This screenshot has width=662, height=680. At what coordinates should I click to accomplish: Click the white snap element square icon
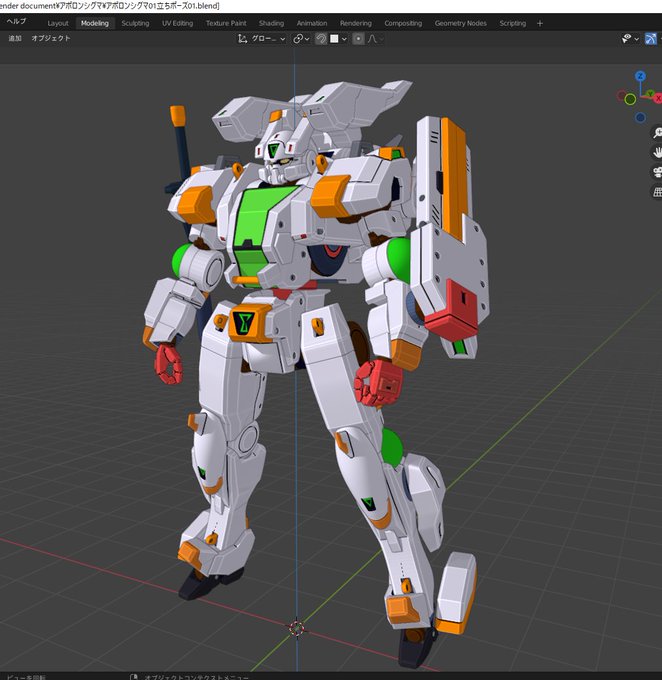[x=334, y=39]
